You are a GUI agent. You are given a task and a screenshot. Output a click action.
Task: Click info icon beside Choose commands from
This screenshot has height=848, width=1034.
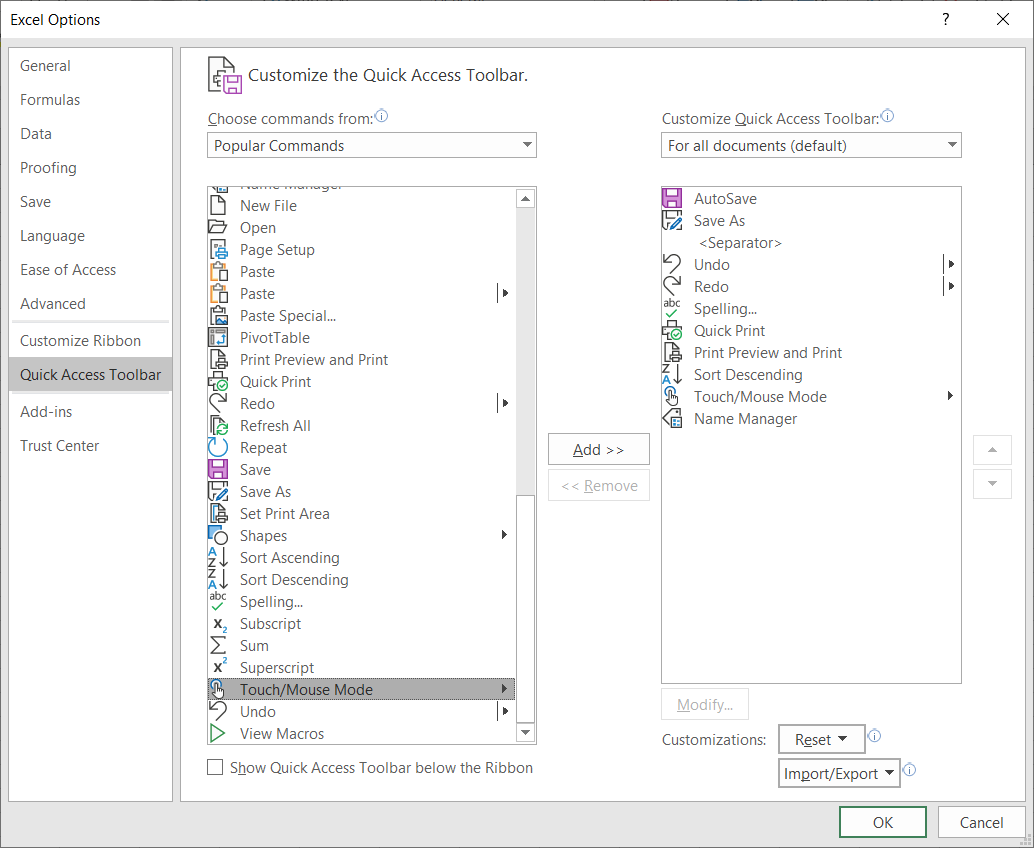[381, 116]
